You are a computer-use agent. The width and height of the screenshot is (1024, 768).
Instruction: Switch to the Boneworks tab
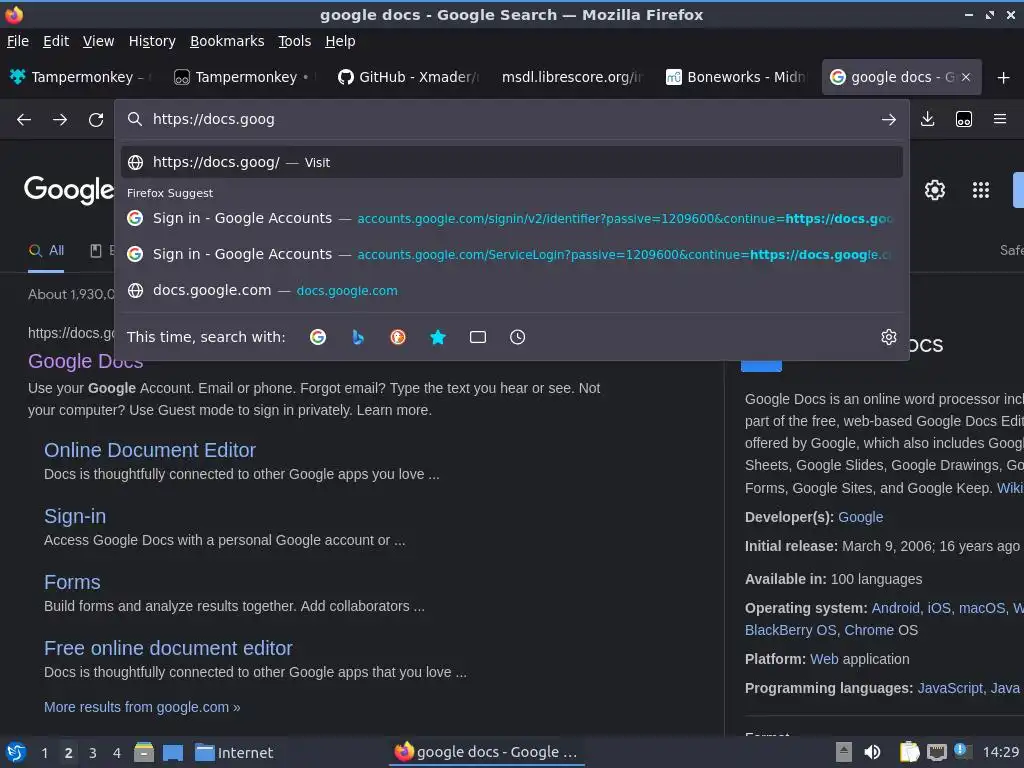(736, 77)
